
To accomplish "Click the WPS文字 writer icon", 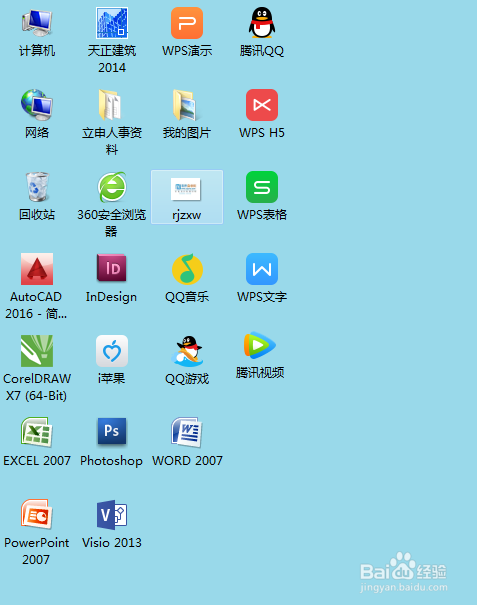I will [262, 269].
